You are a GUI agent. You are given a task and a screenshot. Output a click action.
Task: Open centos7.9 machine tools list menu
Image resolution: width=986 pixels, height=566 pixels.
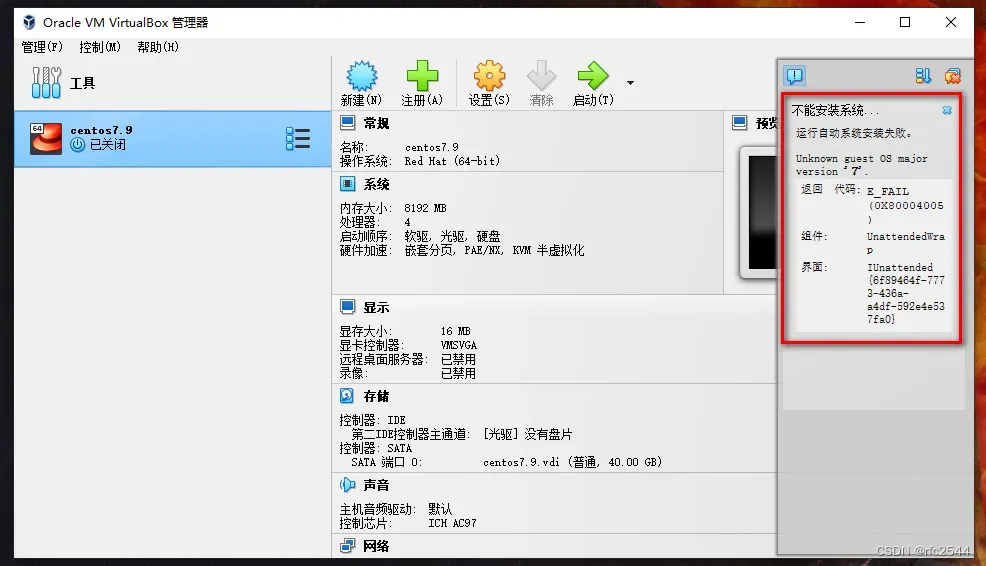(x=297, y=138)
